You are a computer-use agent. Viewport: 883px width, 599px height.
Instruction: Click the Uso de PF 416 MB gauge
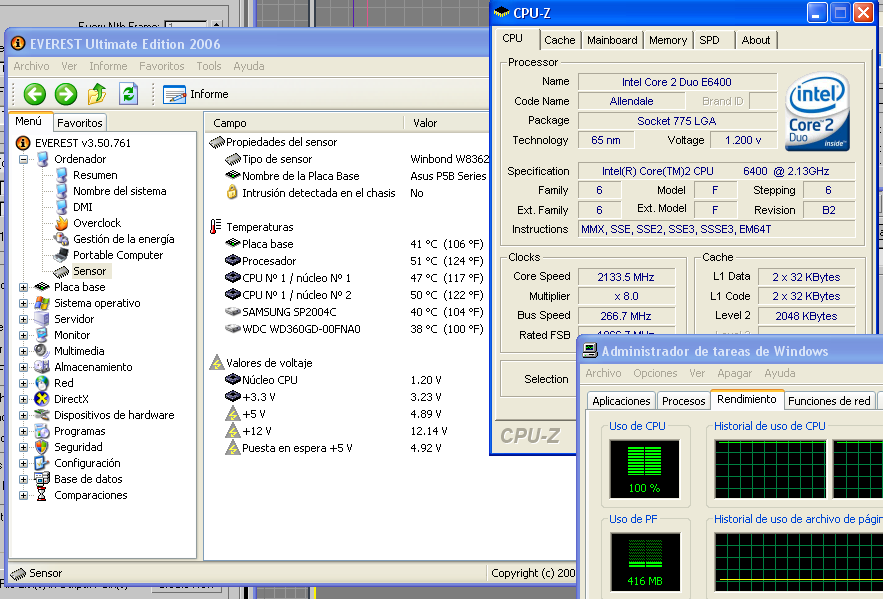tap(645, 562)
